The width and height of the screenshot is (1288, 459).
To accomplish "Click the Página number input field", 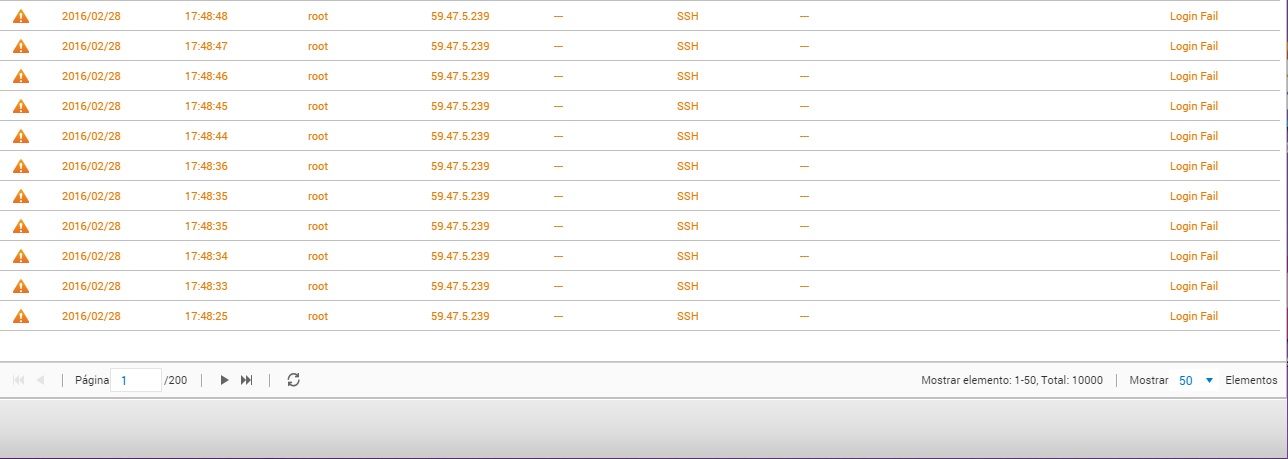I will pos(136,381).
